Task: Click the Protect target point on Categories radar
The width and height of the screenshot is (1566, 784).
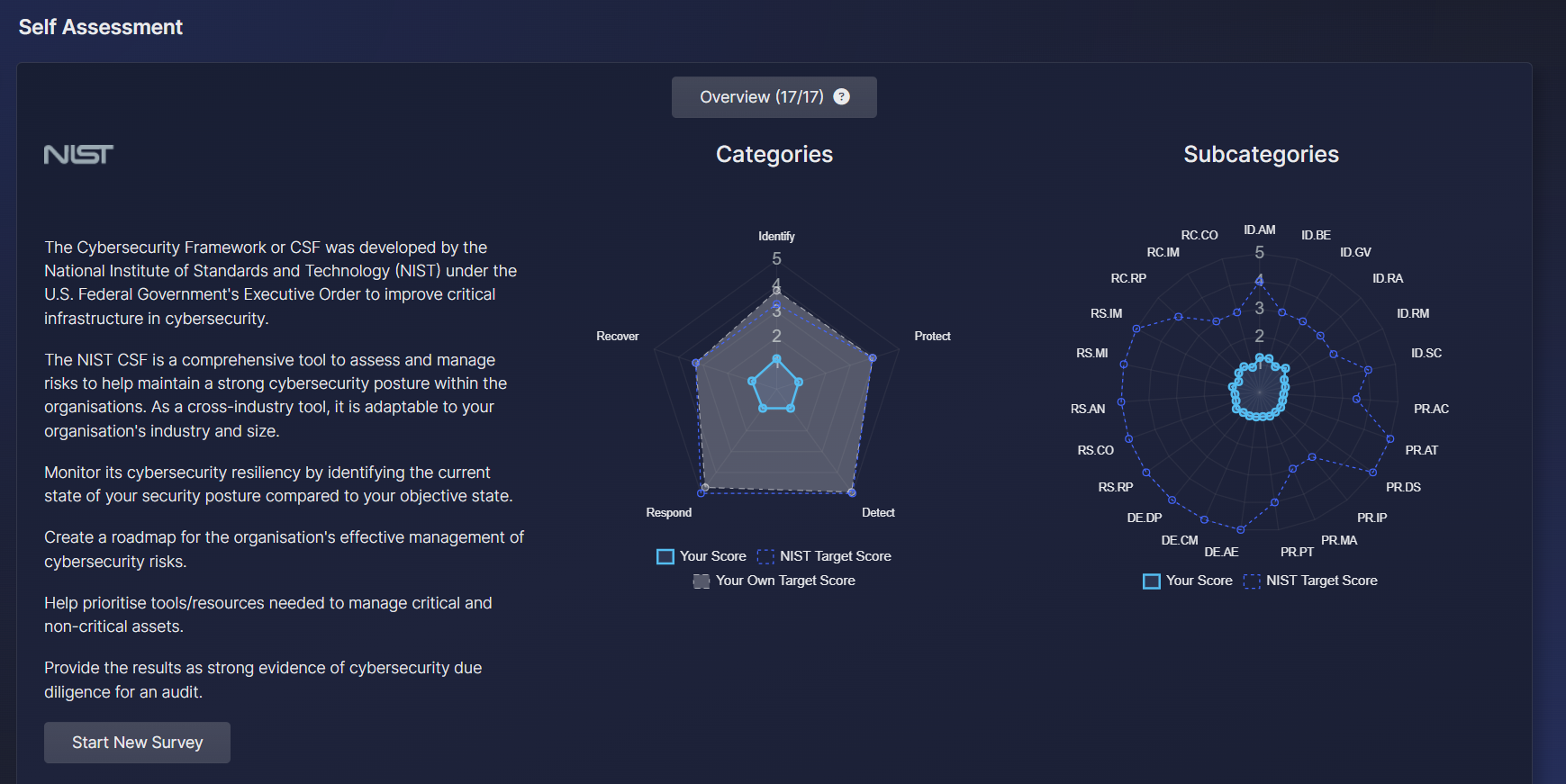Action: click(872, 358)
